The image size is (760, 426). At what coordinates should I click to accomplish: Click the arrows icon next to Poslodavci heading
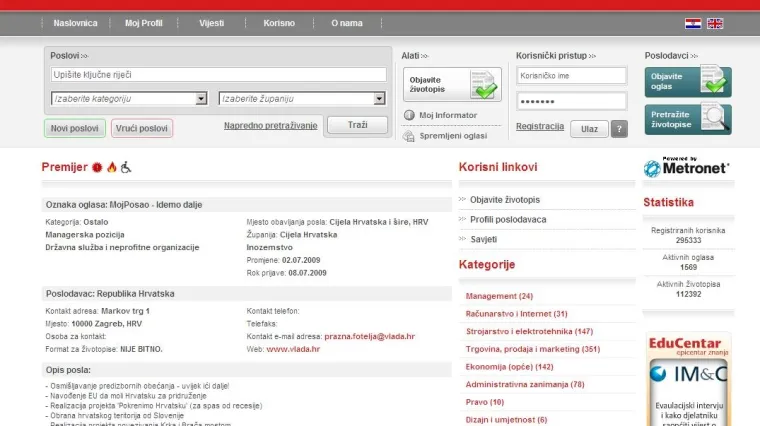pos(694,56)
